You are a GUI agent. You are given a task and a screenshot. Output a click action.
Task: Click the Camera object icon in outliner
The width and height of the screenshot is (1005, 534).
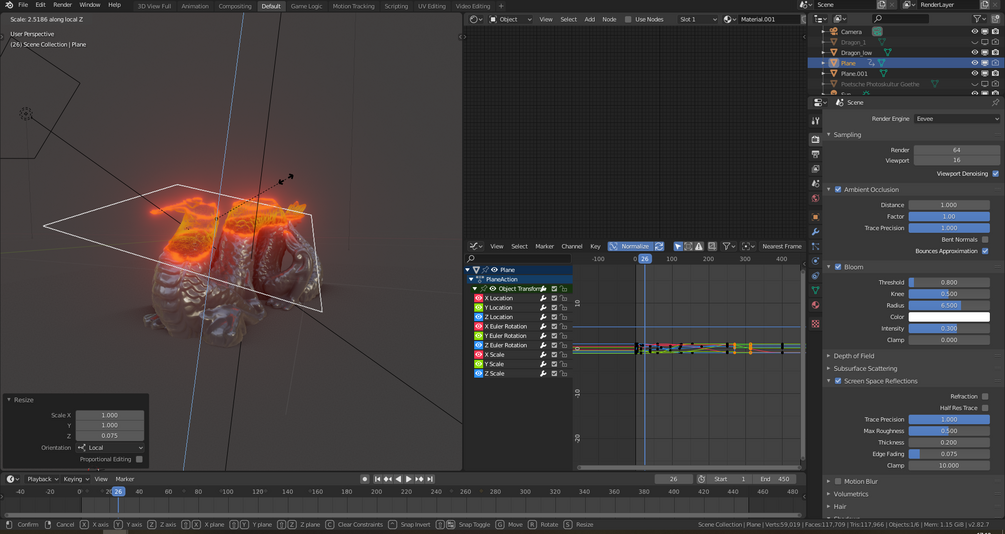(834, 32)
